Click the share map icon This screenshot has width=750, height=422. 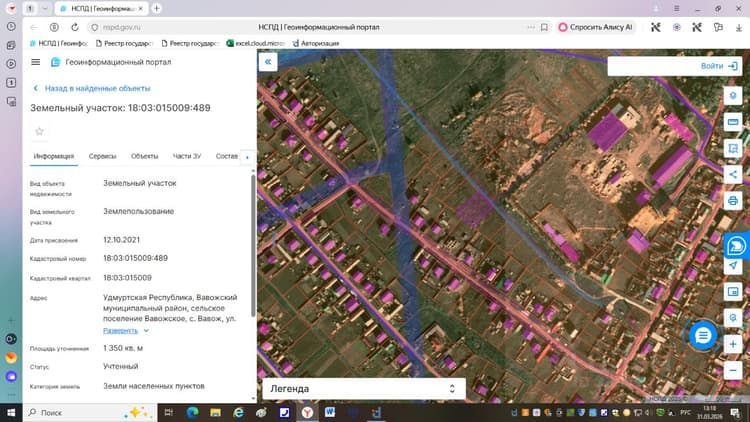[x=733, y=174]
